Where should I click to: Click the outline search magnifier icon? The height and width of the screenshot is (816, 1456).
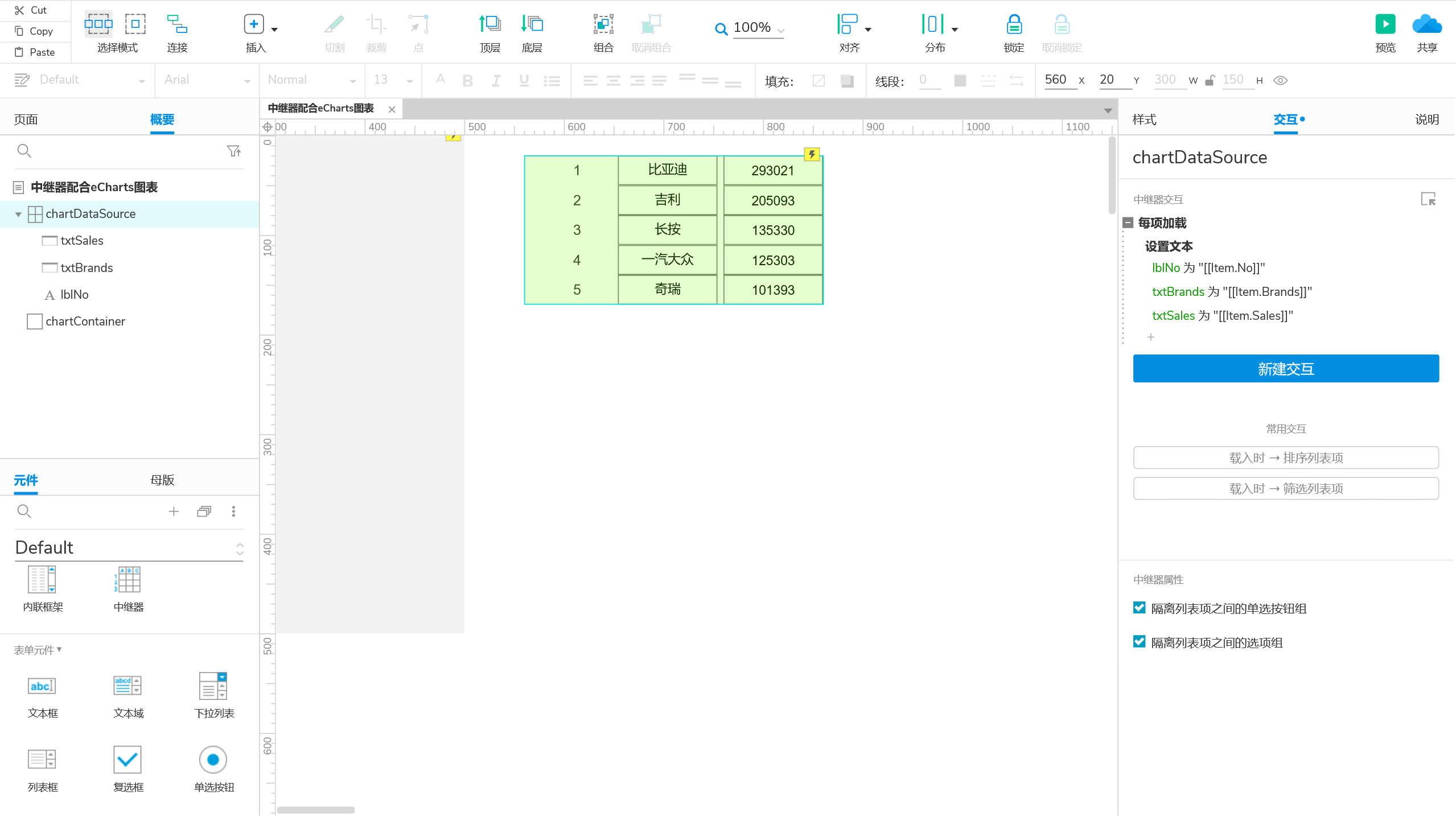24,151
